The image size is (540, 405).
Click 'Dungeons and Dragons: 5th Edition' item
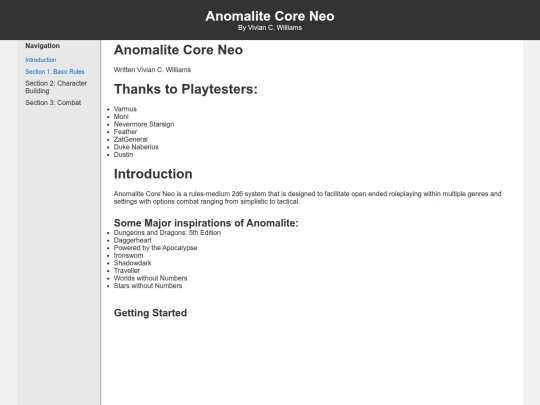click(x=167, y=233)
